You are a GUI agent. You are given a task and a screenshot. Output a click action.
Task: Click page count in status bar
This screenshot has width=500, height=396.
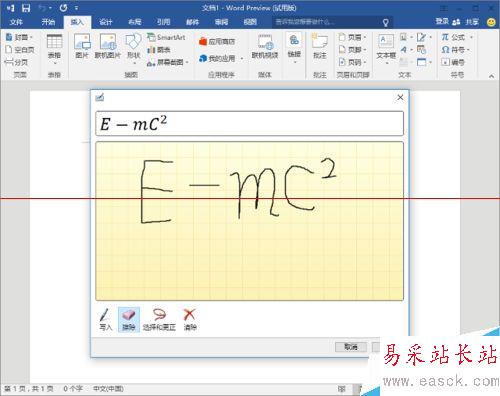tap(29, 389)
